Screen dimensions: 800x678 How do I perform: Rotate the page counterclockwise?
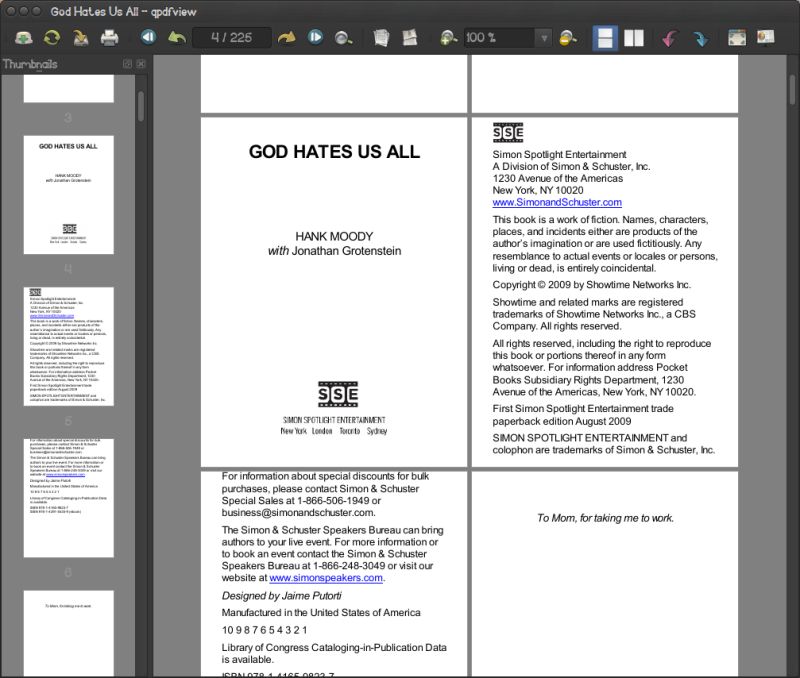668,38
